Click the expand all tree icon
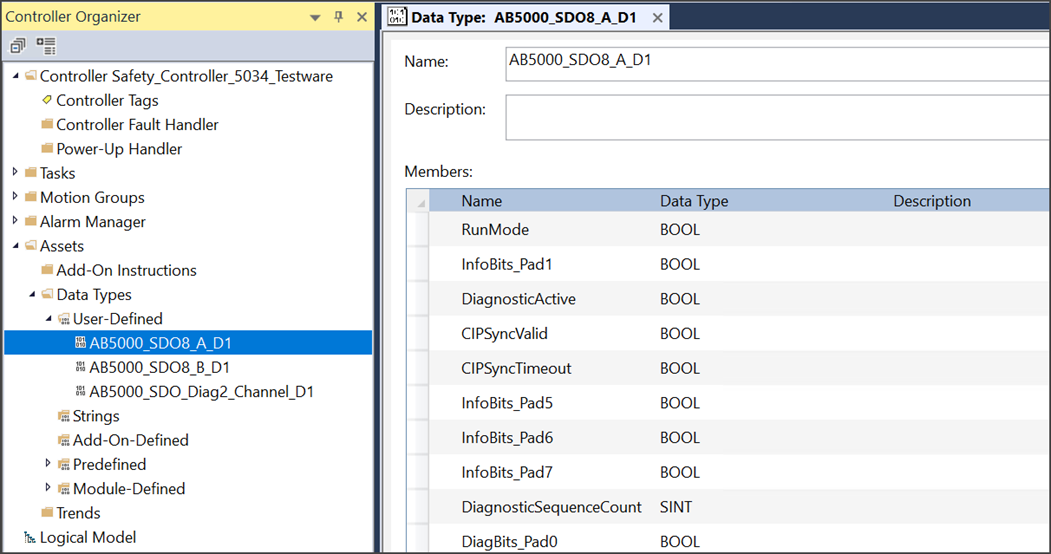1051x554 pixels. (46, 46)
